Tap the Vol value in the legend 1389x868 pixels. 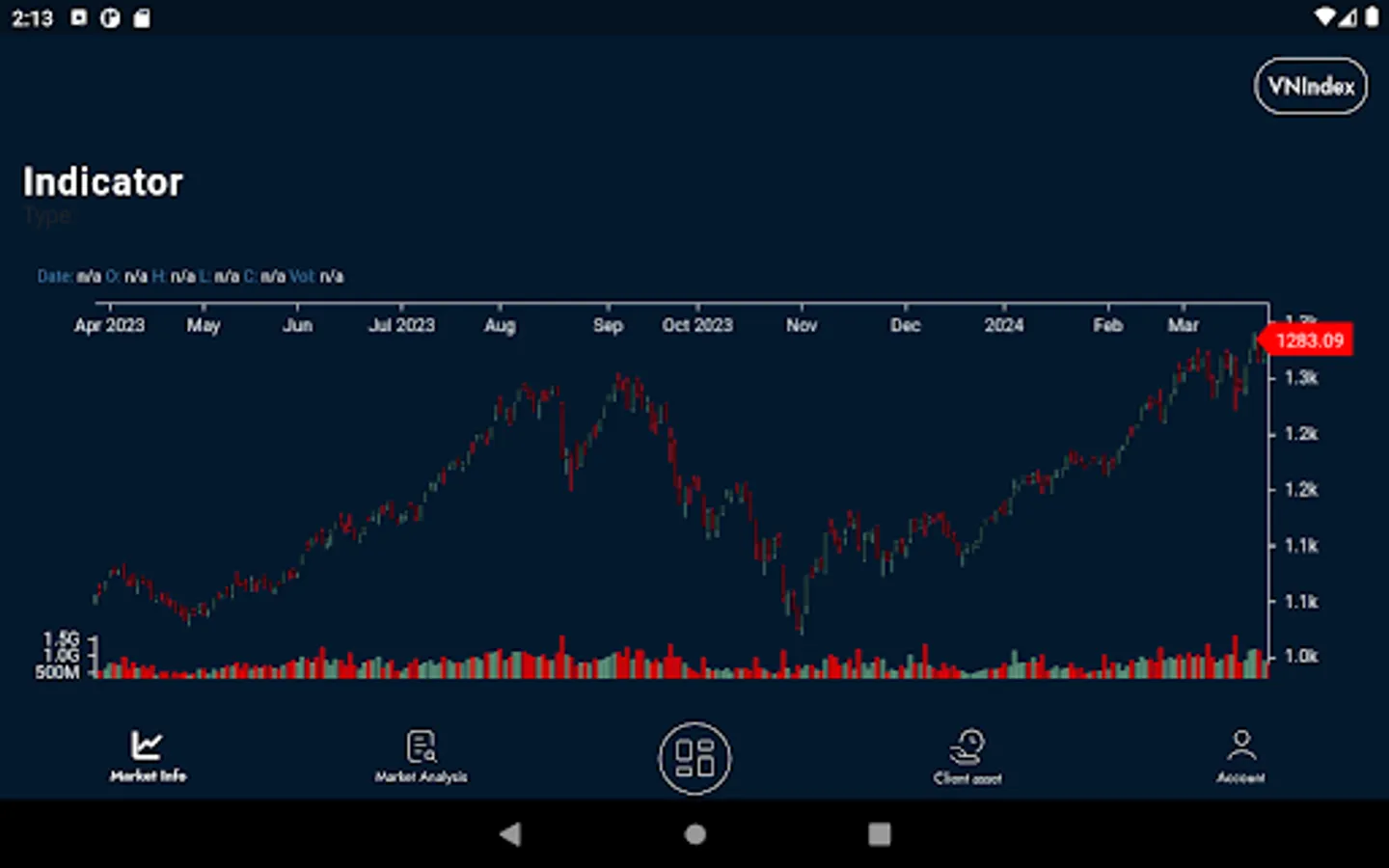point(331,277)
